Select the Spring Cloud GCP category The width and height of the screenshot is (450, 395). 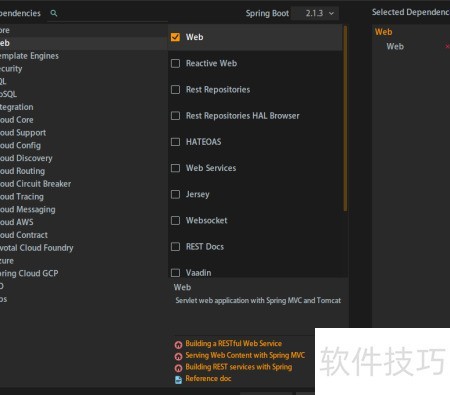[x=29, y=273]
